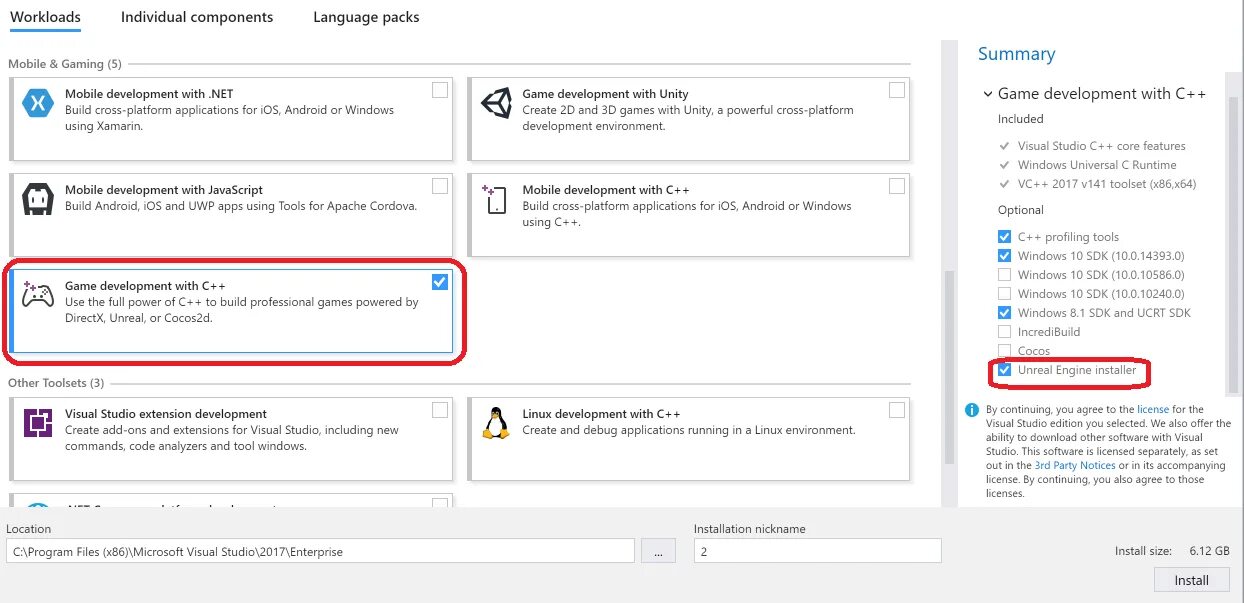The image size is (1244, 603).
Task: Collapse the Game development with C++ summary
Action: (x=987, y=94)
